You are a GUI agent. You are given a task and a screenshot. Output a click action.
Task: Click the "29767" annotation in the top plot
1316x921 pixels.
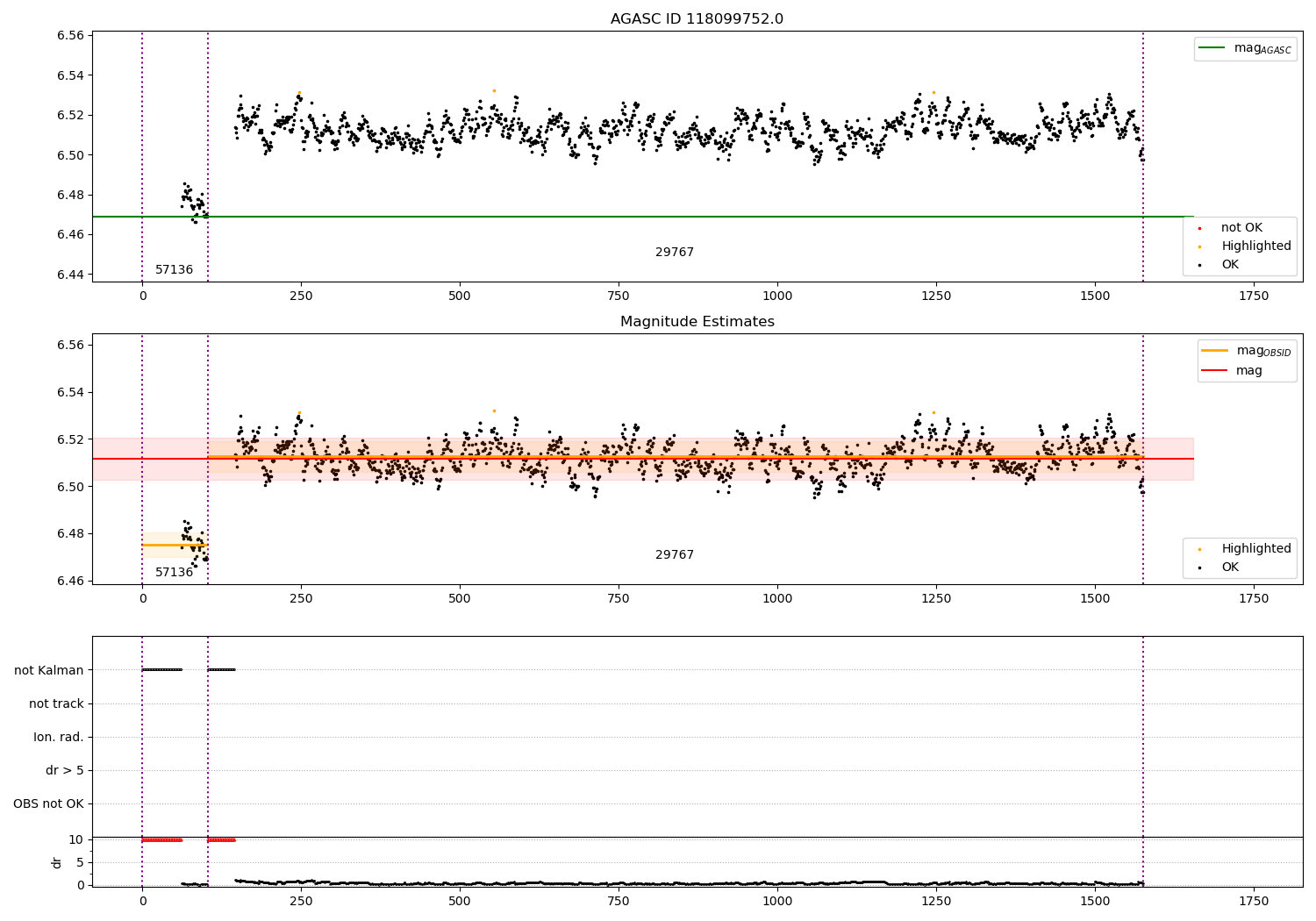(x=674, y=252)
